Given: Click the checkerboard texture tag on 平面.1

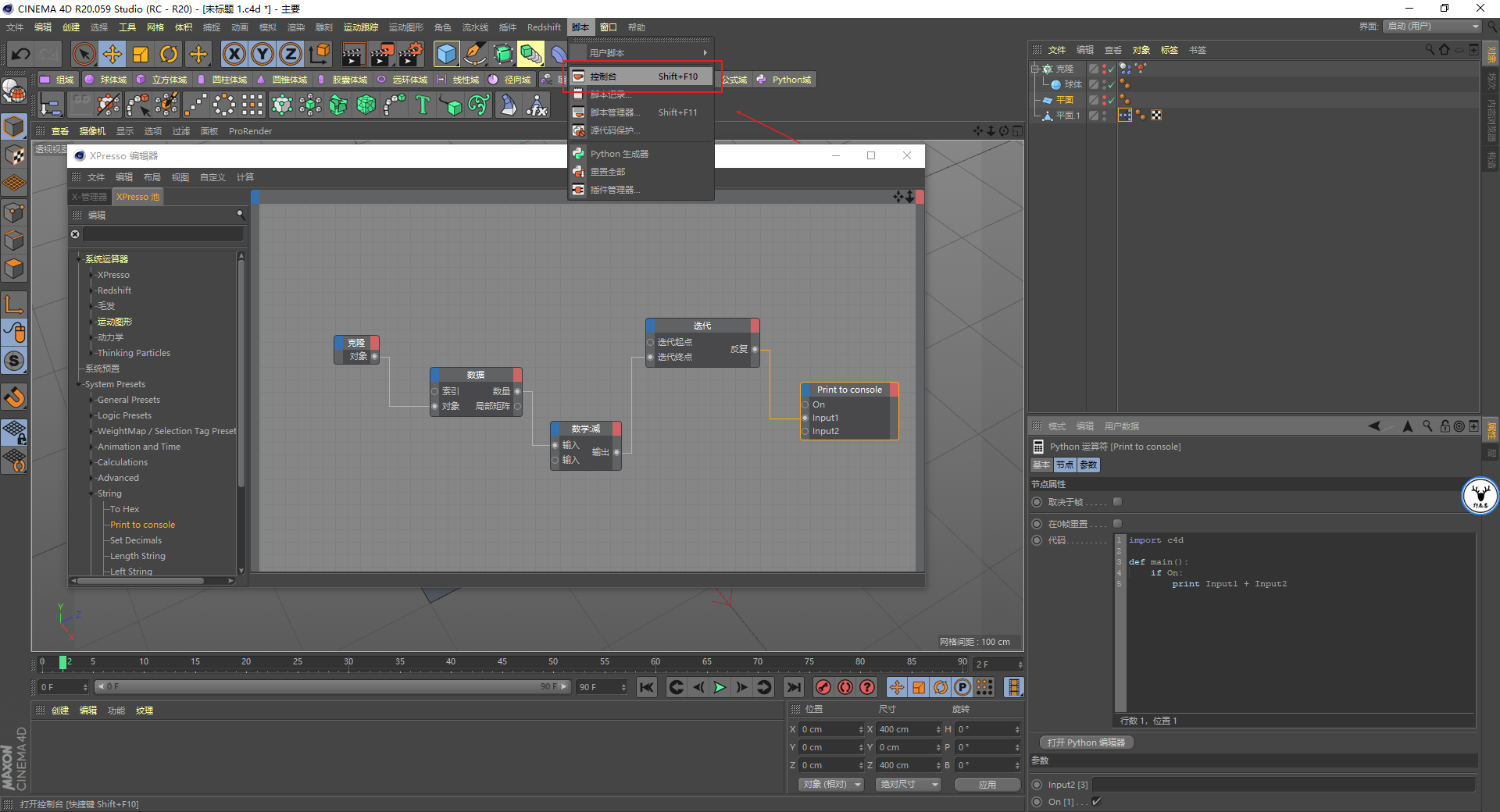Looking at the screenshot, I should click(1156, 116).
